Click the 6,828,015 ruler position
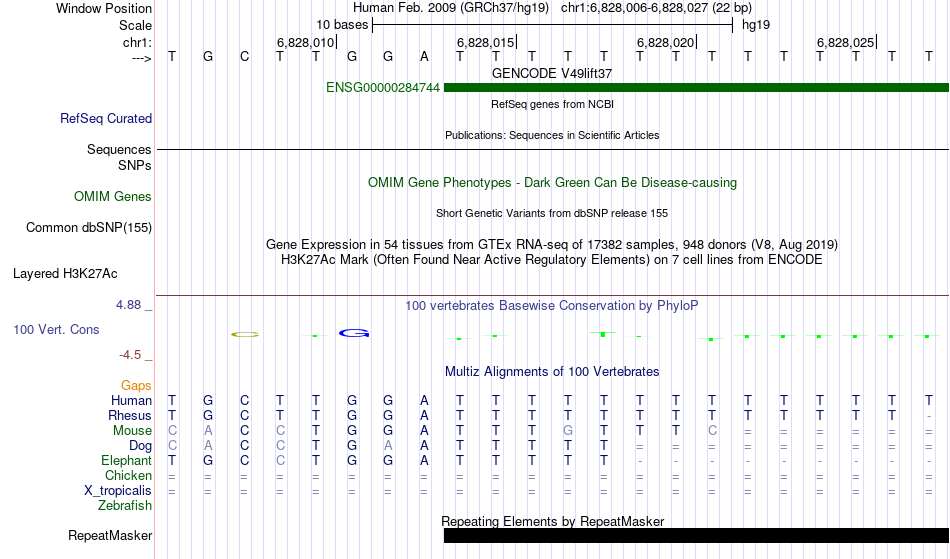The width and height of the screenshot is (950, 559). coord(487,42)
